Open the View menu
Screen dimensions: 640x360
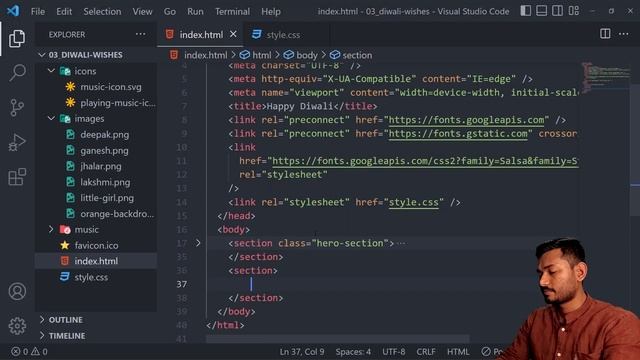[142, 11]
